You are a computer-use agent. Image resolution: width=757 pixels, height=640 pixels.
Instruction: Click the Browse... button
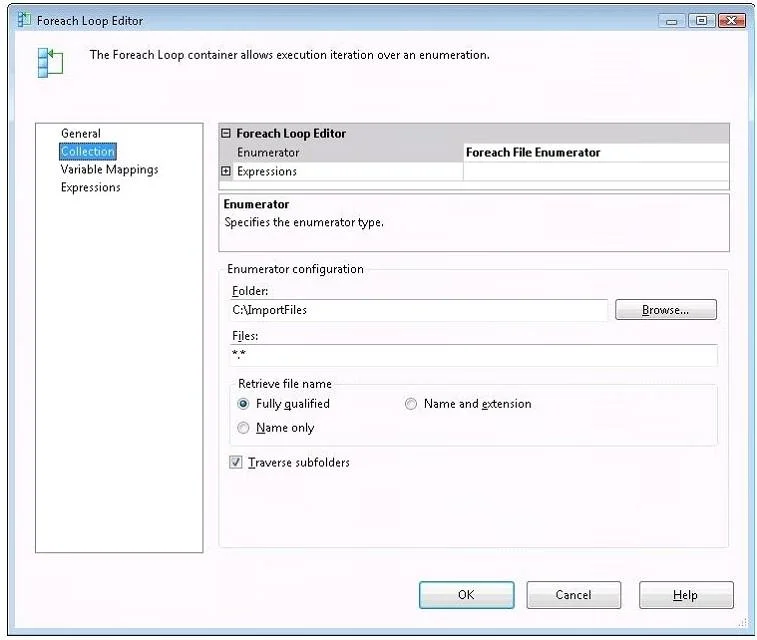point(666,310)
